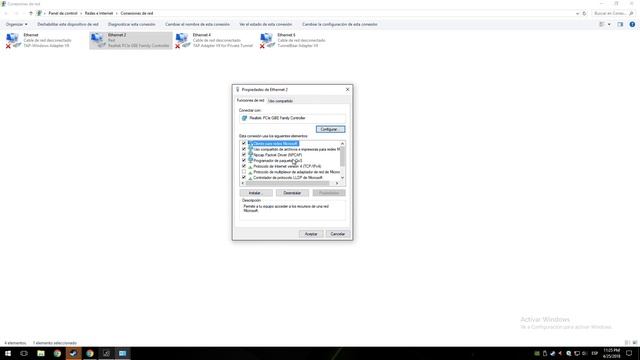Close the Propiedades de Ethernet 2 dialog
640x360 pixels.
click(347, 89)
